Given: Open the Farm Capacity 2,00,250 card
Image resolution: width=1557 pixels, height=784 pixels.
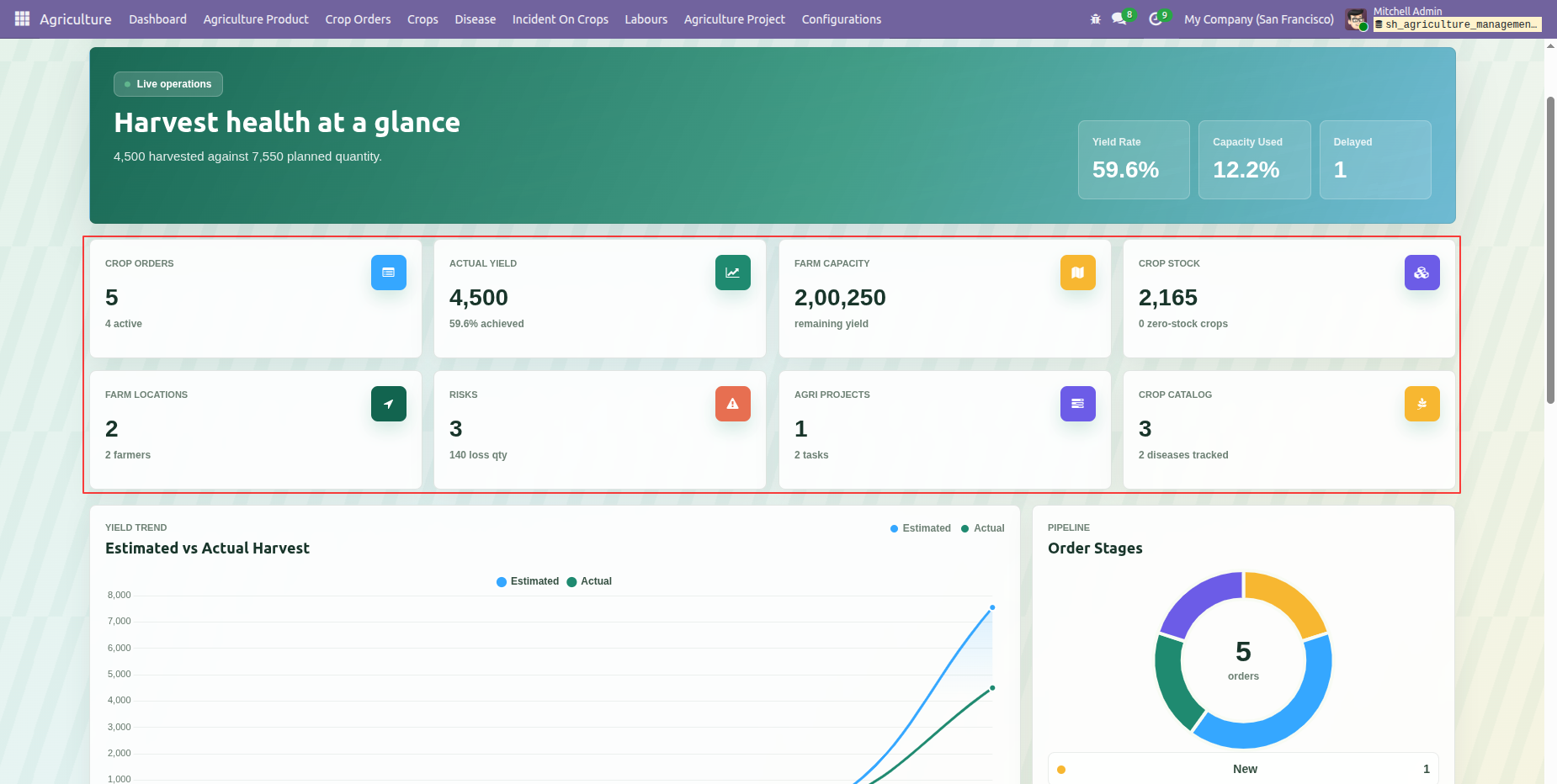Looking at the screenshot, I should 945,299.
